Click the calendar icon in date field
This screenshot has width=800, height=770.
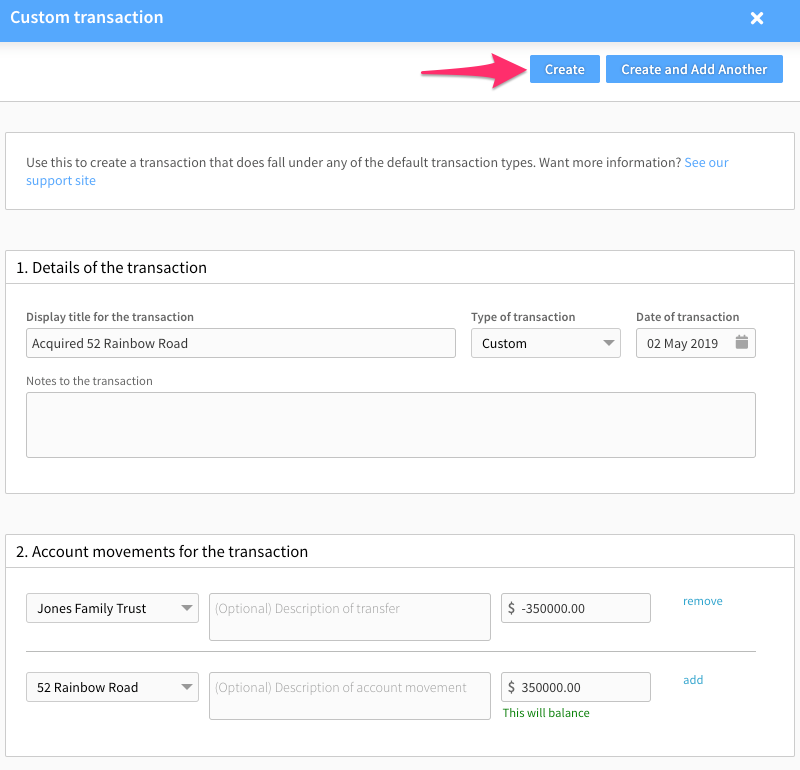point(741,343)
